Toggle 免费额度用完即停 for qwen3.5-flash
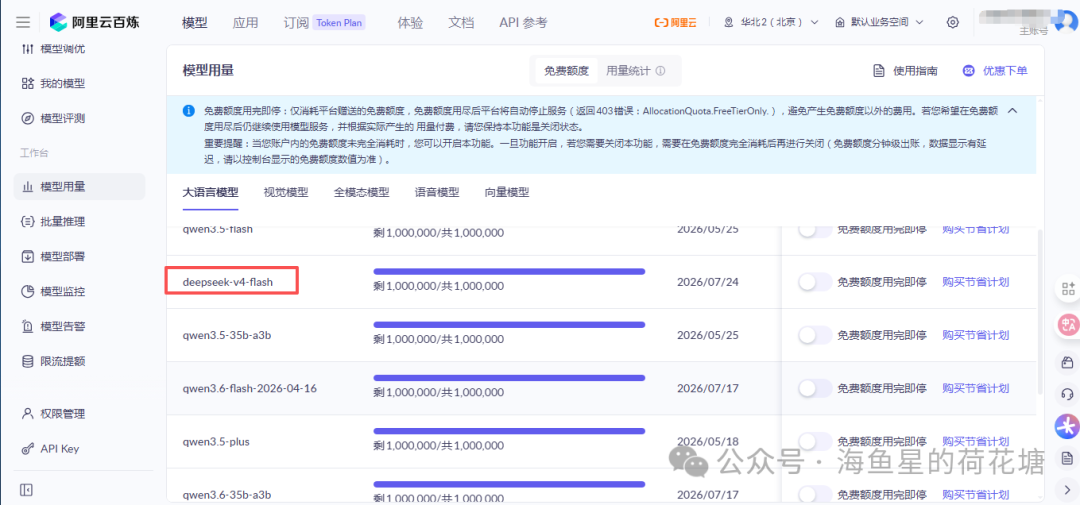 pyautogui.click(x=815, y=229)
